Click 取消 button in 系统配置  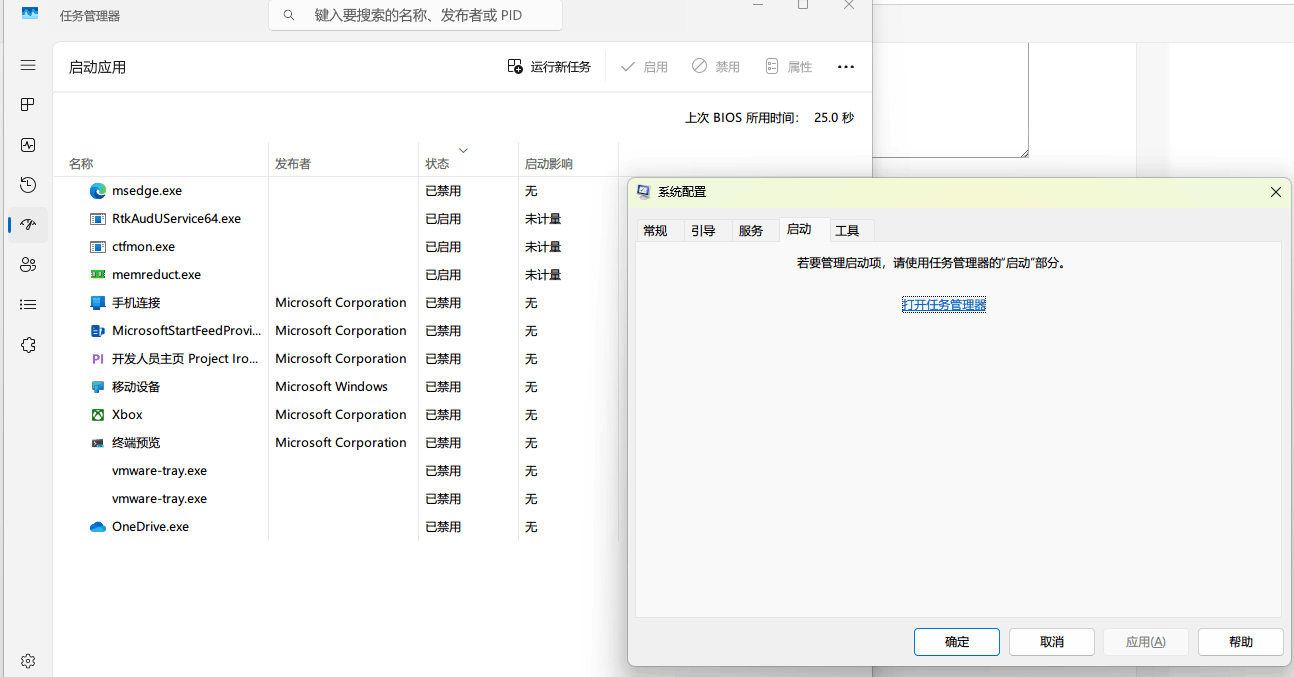click(1052, 642)
